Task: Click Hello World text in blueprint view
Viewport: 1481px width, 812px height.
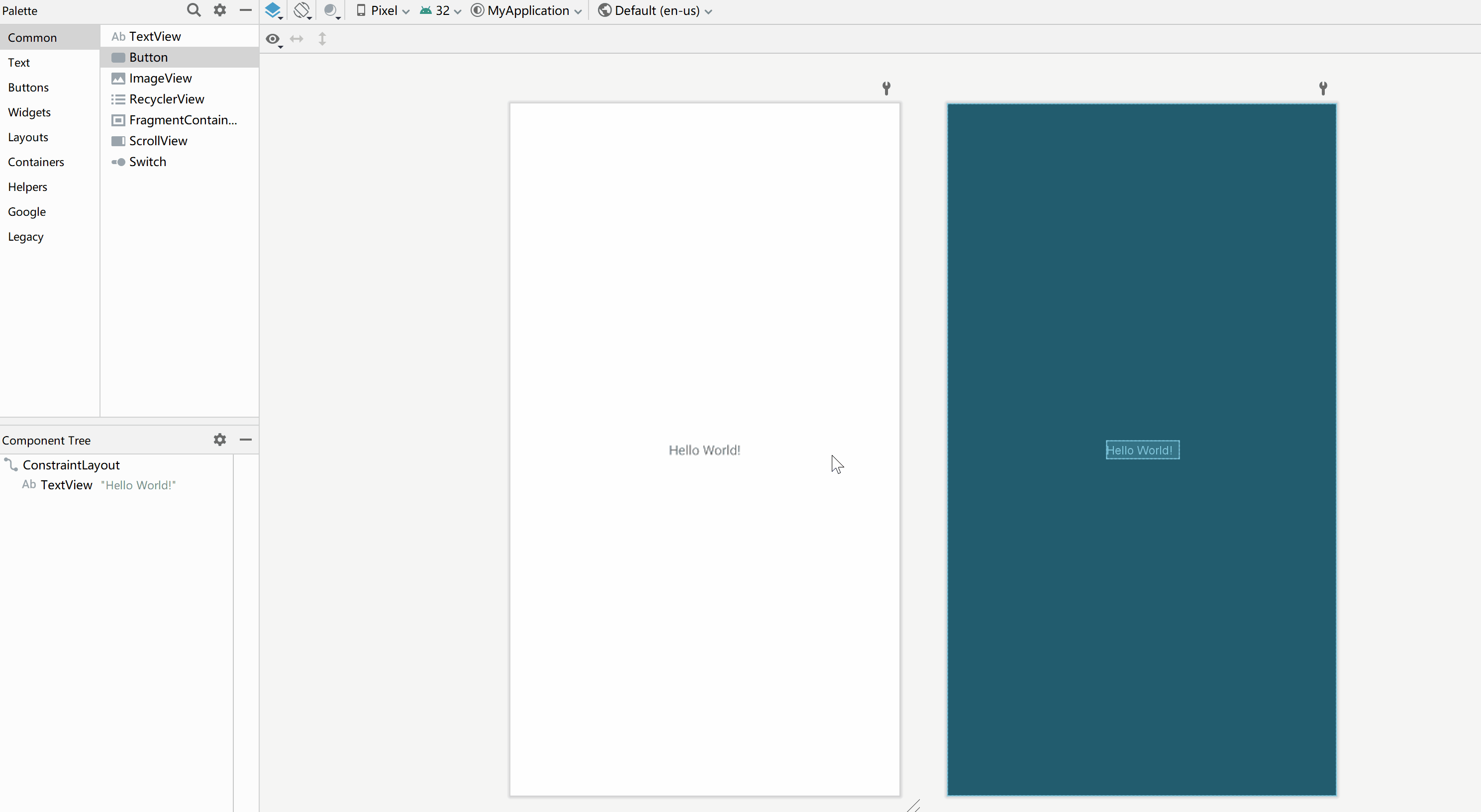Action: click(x=1142, y=450)
